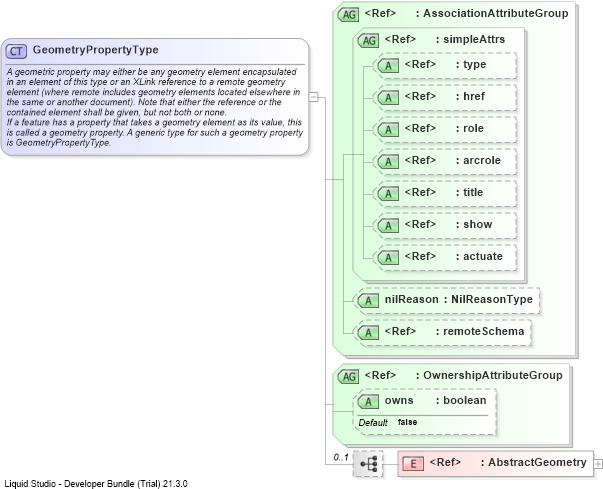This screenshot has height=489, width=603.
Task: Click the Default false value
Action: [x=407, y=422]
